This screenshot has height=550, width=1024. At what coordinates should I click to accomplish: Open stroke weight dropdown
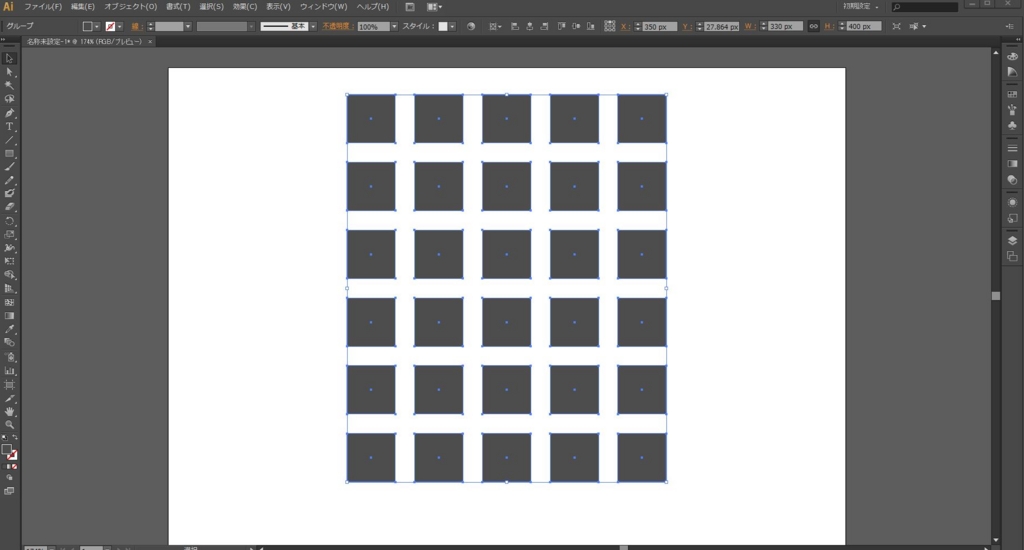tap(187, 27)
